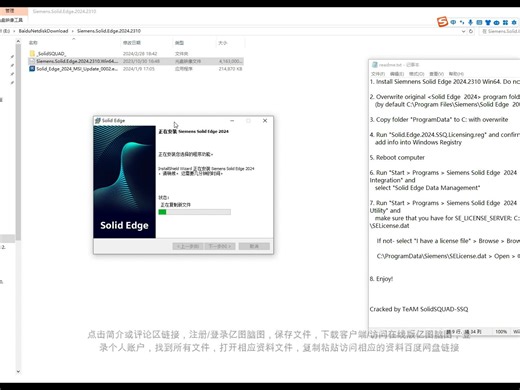Open the 格式(O) menu in Notepad
The image size is (520, 390).
416,74
